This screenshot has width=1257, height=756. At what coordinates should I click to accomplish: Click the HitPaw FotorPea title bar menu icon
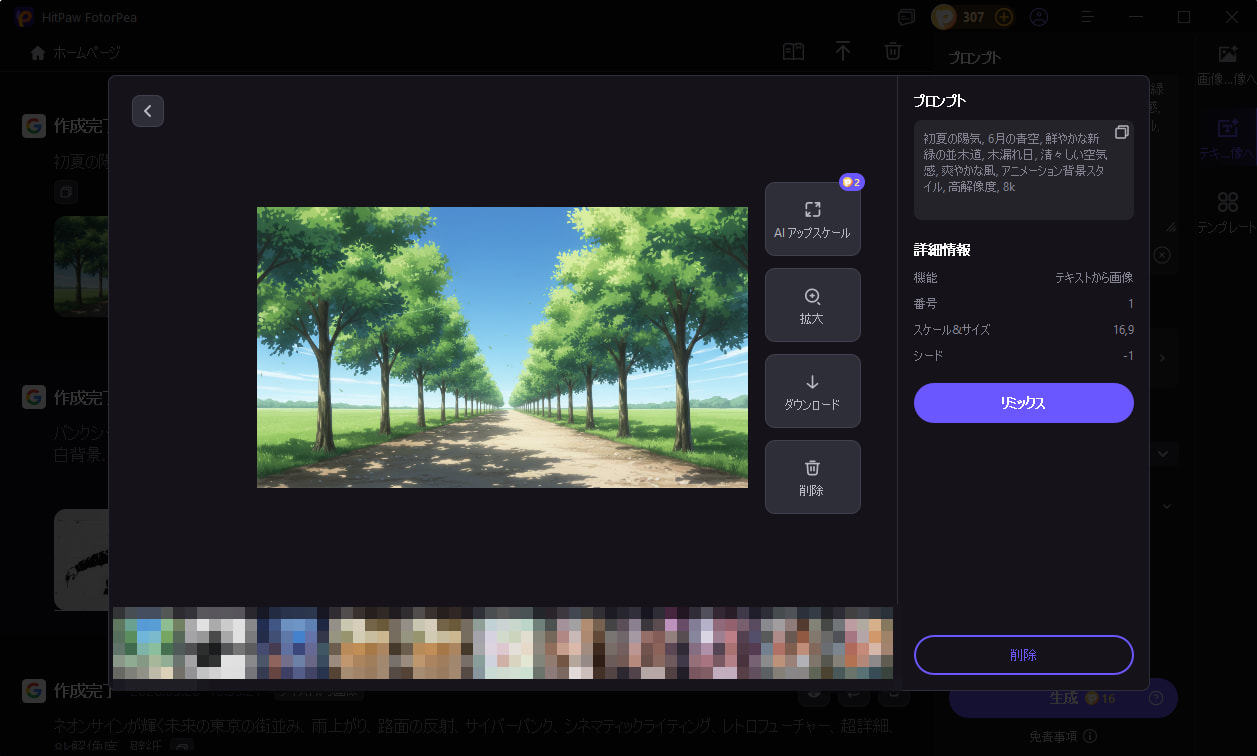pyautogui.click(x=1090, y=17)
